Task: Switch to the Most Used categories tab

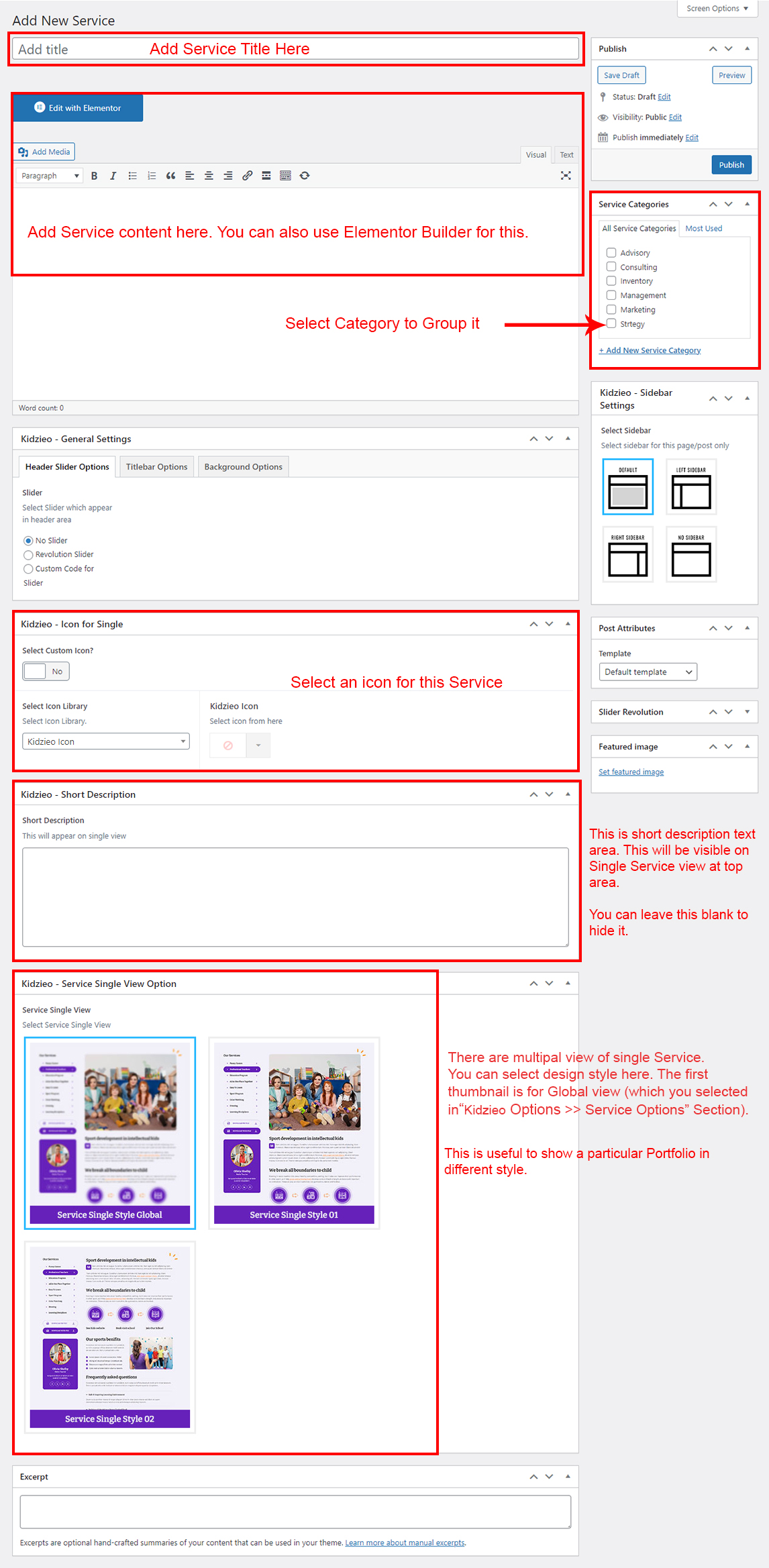Action: (x=703, y=229)
